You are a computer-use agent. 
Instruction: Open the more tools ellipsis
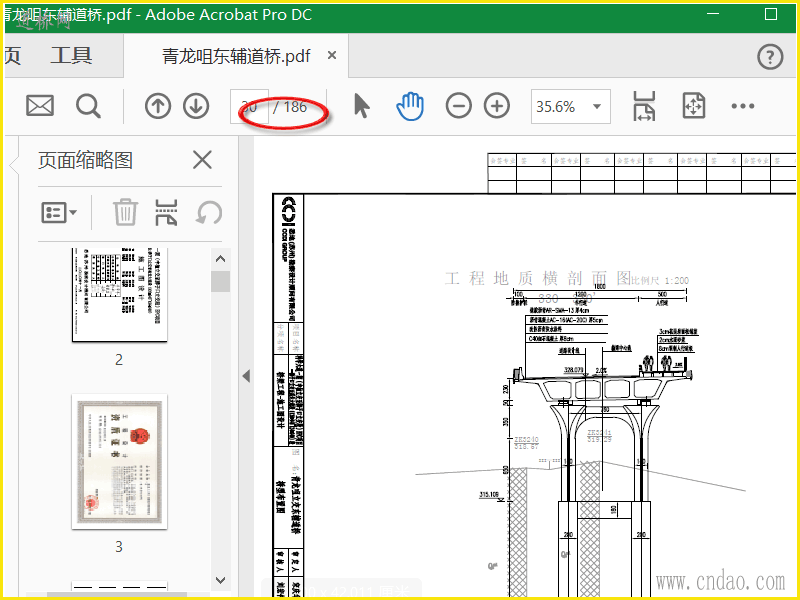(x=742, y=106)
